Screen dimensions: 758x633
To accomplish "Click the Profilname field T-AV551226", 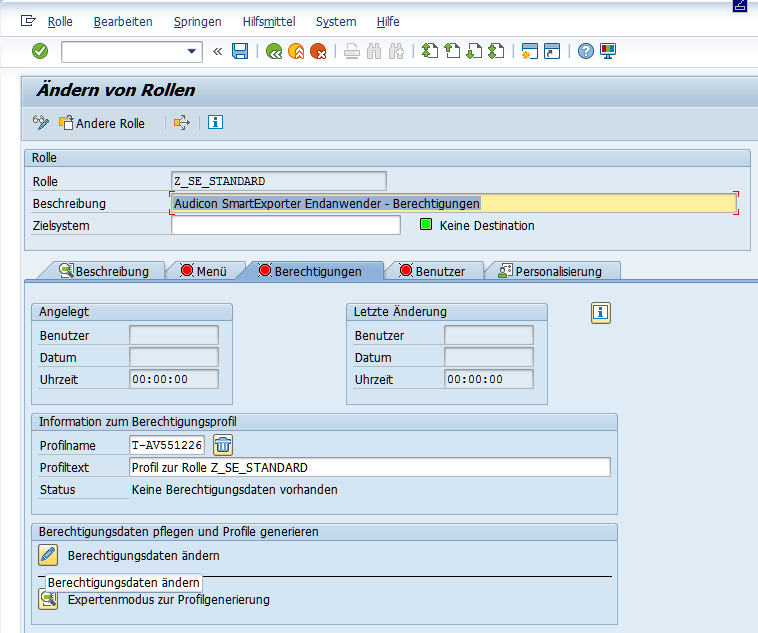I will click(x=167, y=445).
